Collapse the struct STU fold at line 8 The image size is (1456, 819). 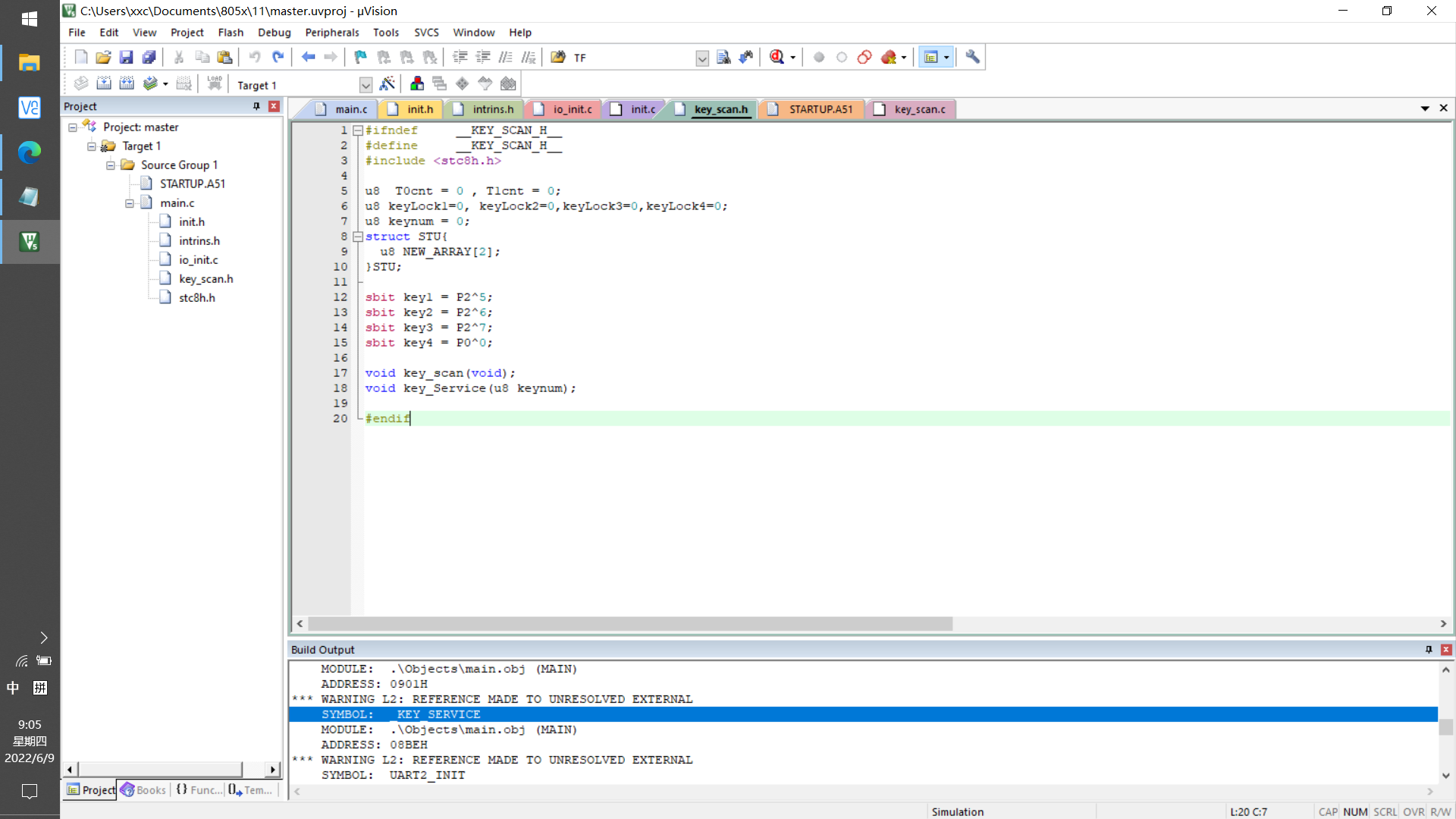[x=358, y=237]
